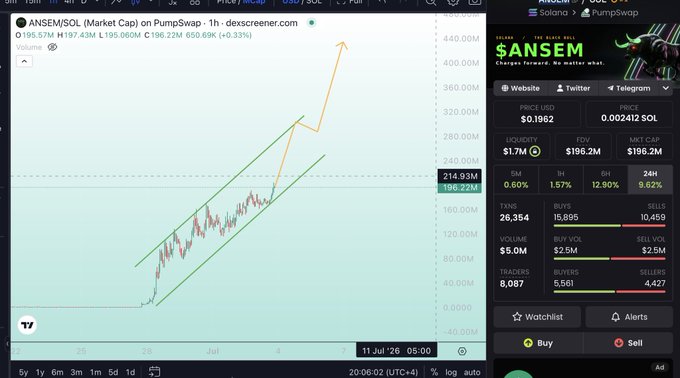The height and width of the screenshot is (378, 680).
Task: Select the 5y time range
Action: pos(23,372)
